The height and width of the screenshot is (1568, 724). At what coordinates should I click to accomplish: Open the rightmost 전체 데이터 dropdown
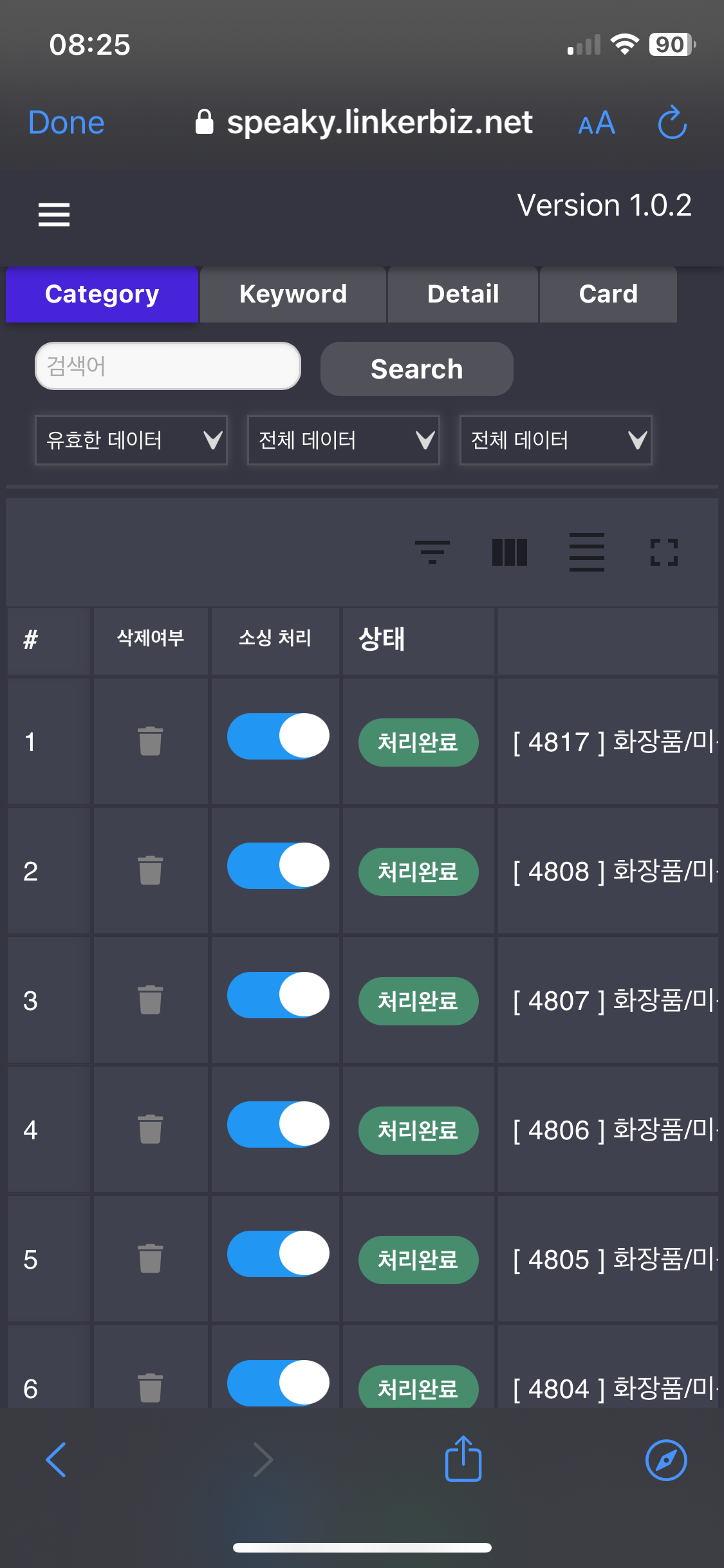coord(556,440)
